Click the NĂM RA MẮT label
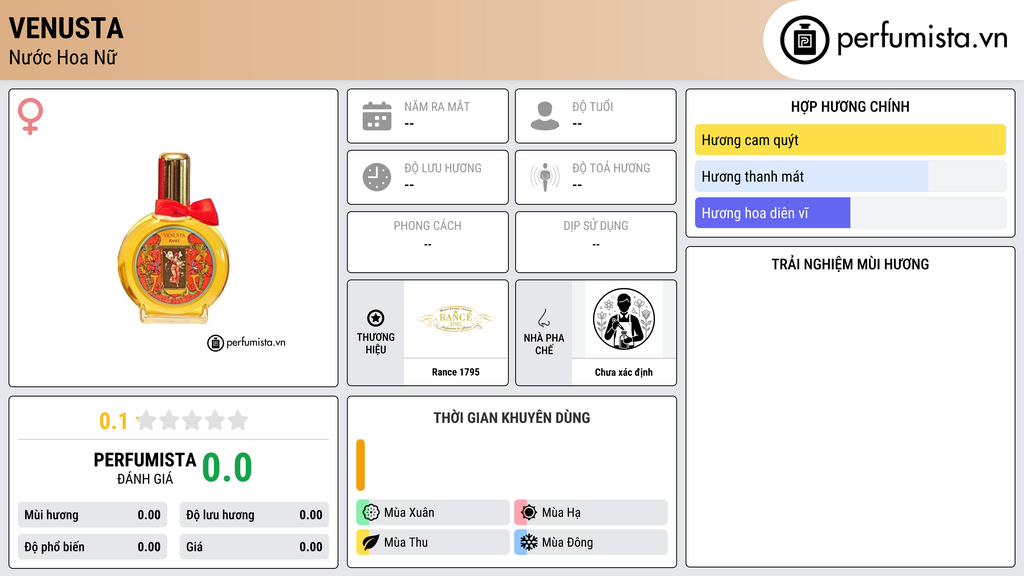This screenshot has width=1024, height=576. coord(437,106)
